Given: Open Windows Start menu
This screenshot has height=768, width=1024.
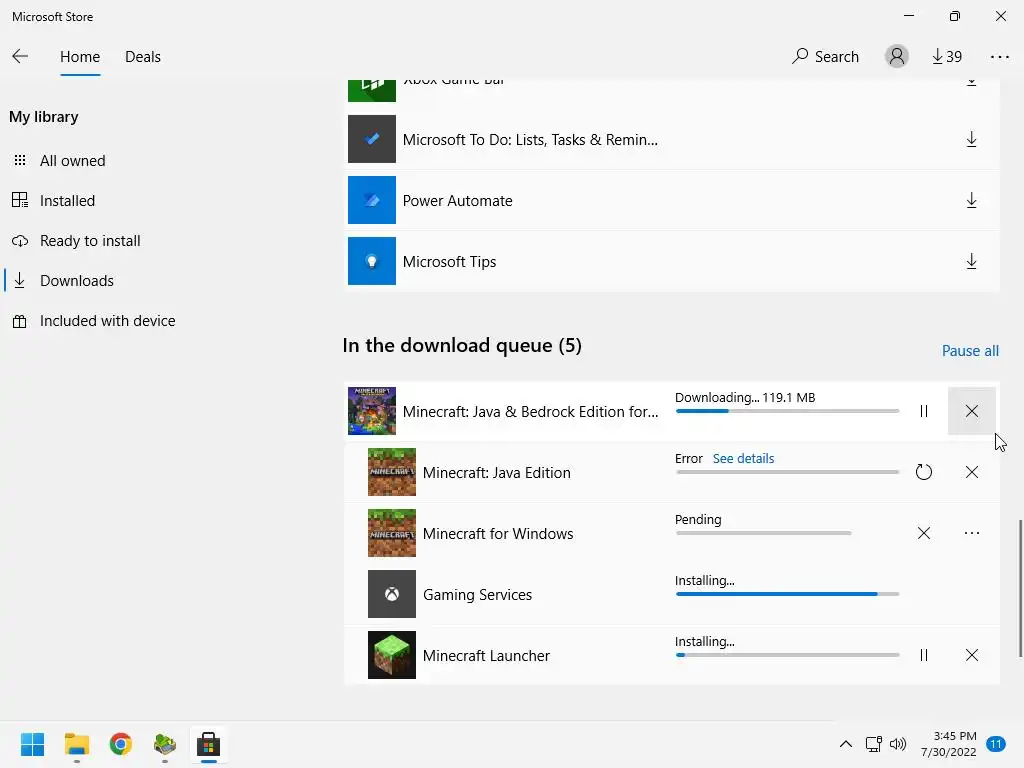Looking at the screenshot, I should point(32,744).
